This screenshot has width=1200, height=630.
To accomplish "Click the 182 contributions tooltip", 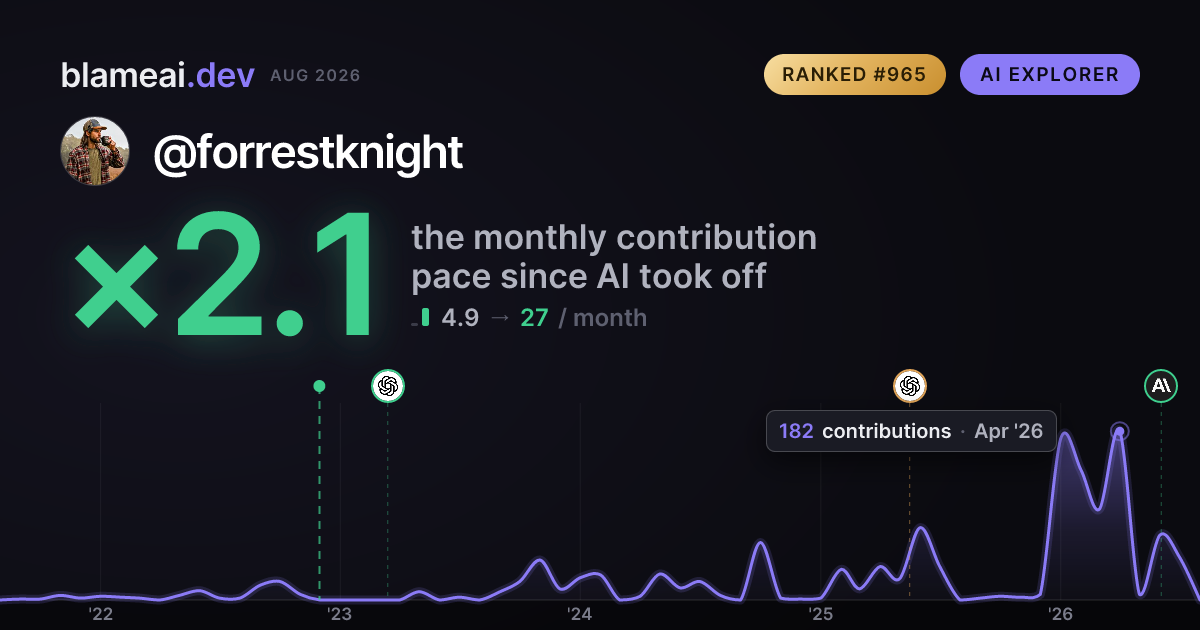I will [x=911, y=431].
